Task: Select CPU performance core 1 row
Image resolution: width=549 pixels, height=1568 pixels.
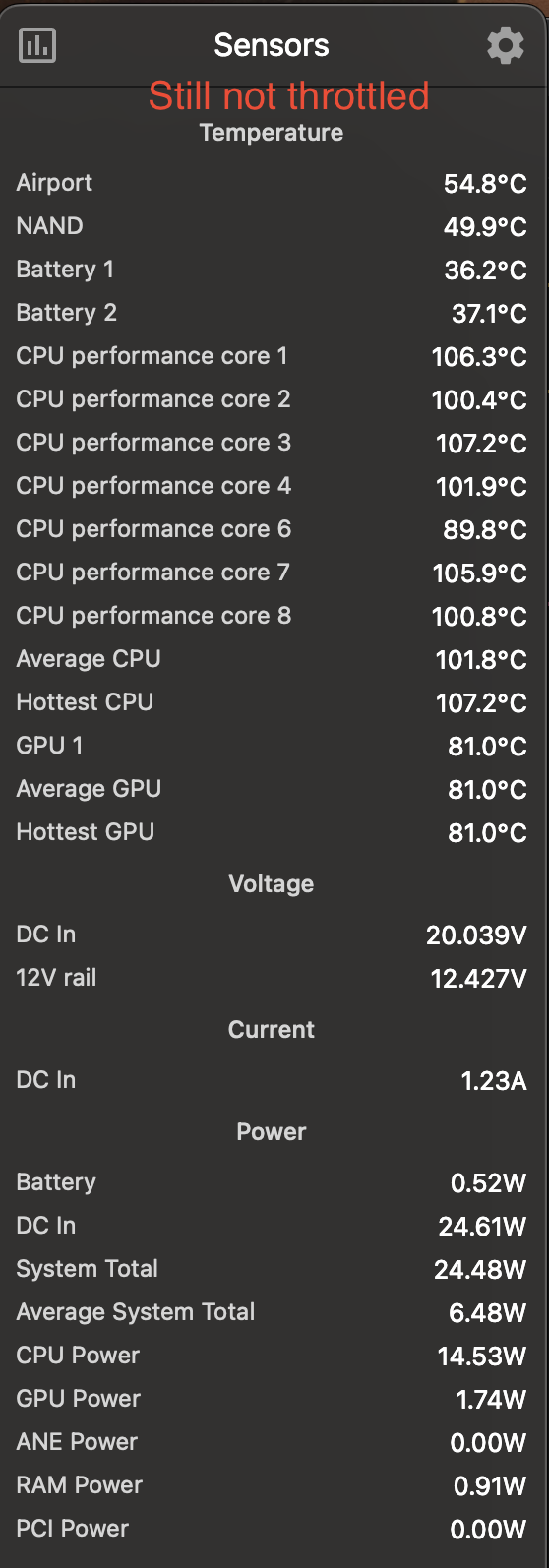Action: (x=272, y=356)
